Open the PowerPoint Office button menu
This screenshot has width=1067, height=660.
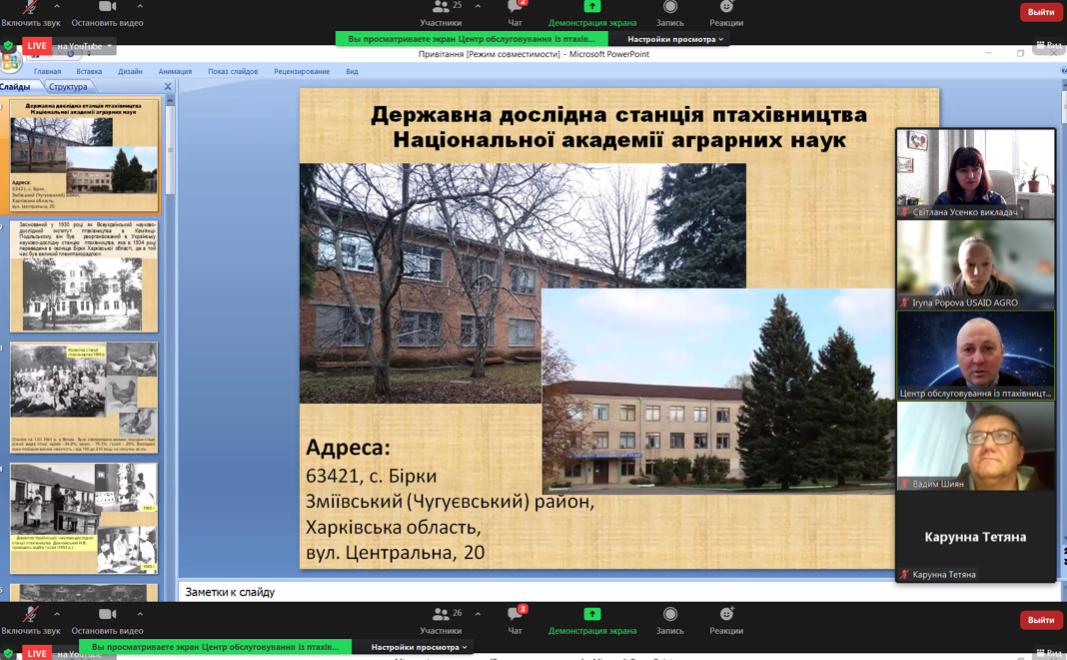point(10,63)
